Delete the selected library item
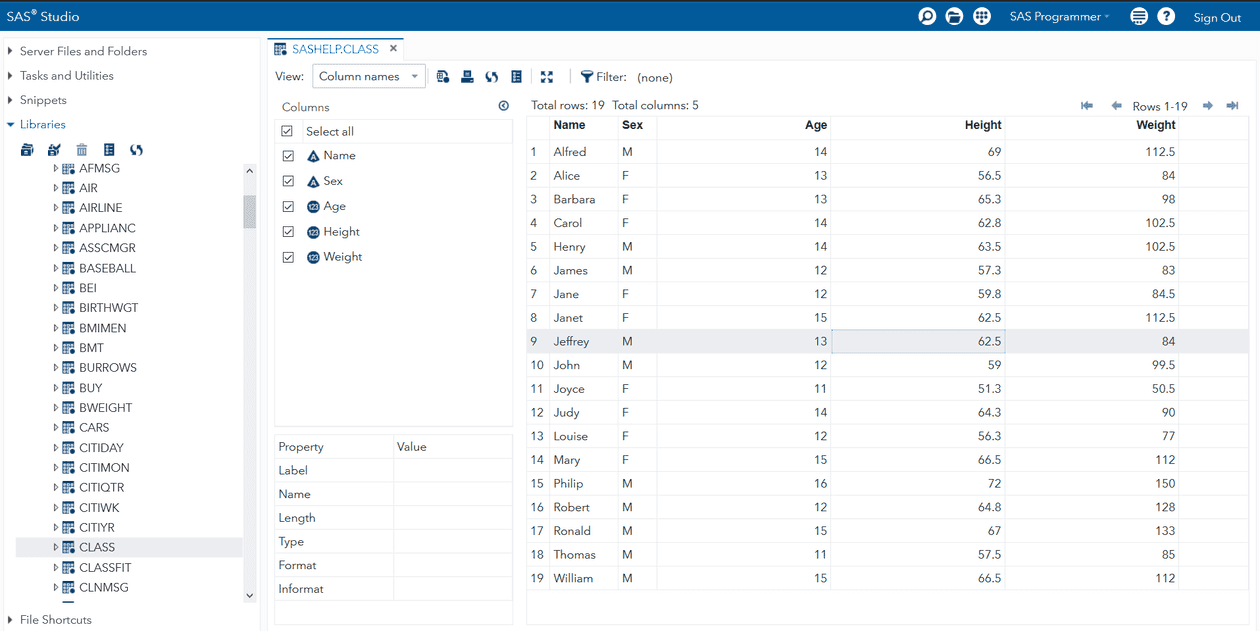Viewport: 1260px width, 631px height. 81,149
